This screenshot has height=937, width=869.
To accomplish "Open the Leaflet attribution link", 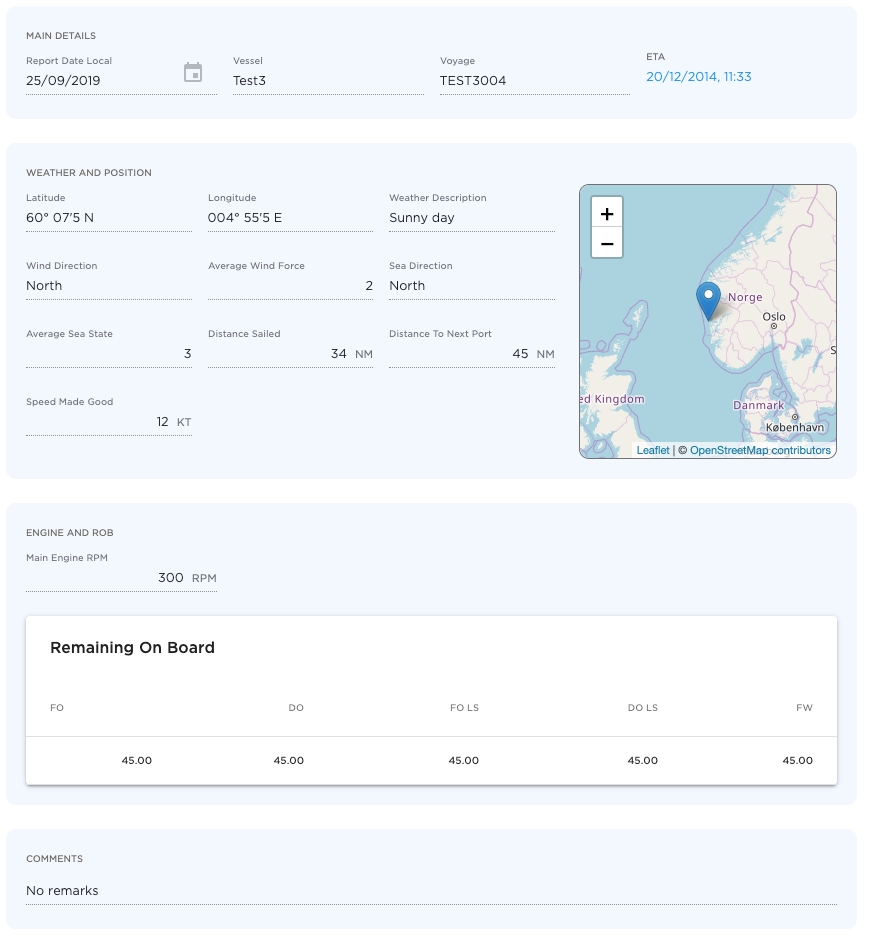I will [x=653, y=450].
